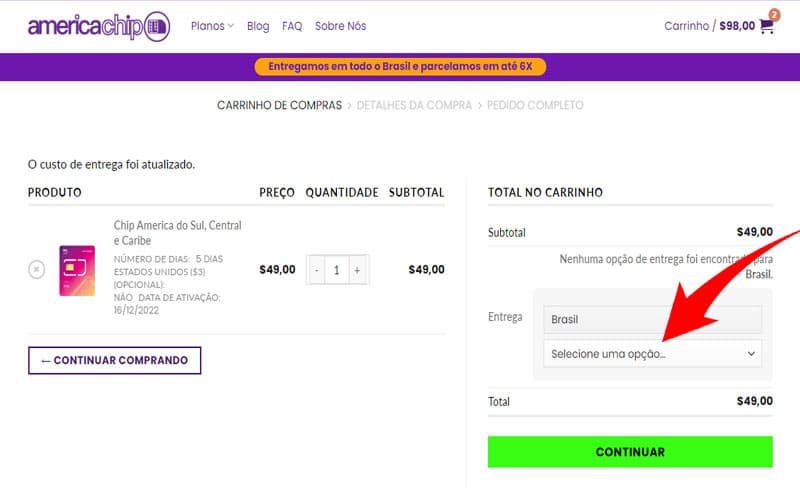Image resolution: width=800 pixels, height=500 pixels.
Task: Expand the Planos menu
Action: tap(212, 26)
